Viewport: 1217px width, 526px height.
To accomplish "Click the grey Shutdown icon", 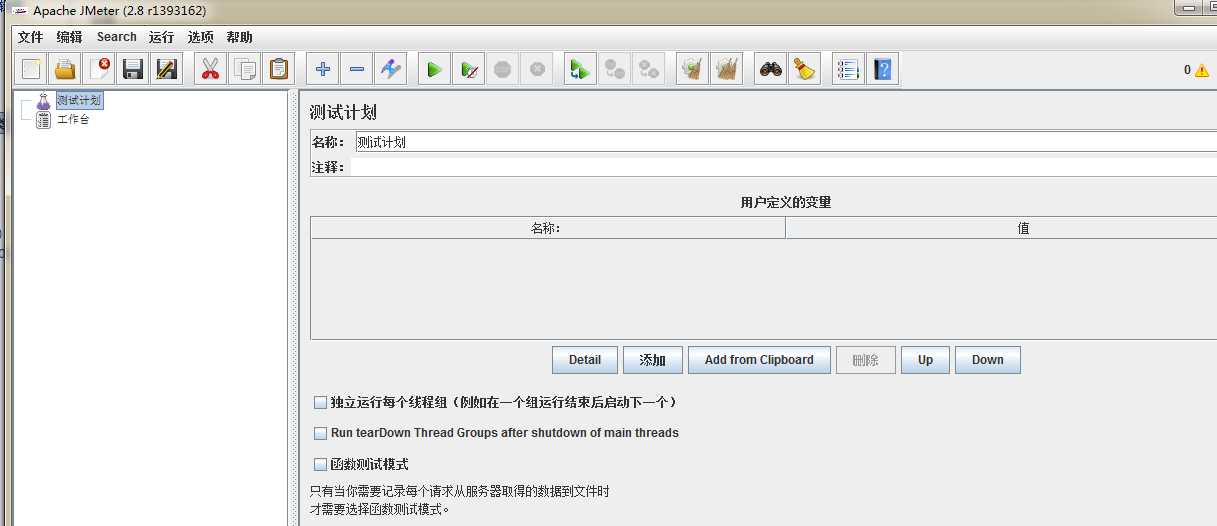I will tap(537, 69).
